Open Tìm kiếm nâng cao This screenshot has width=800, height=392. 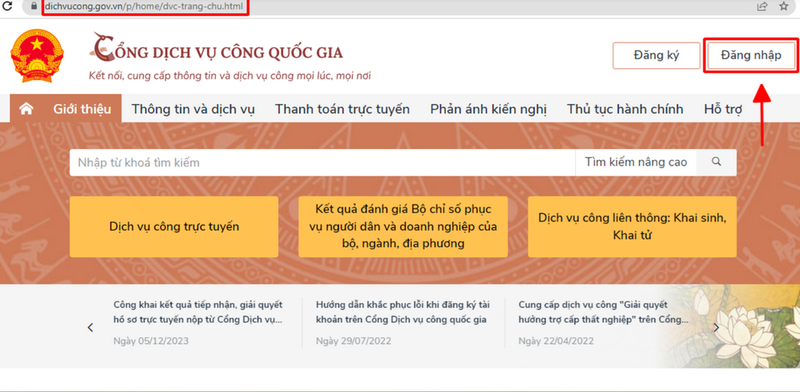(x=636, y=162)
